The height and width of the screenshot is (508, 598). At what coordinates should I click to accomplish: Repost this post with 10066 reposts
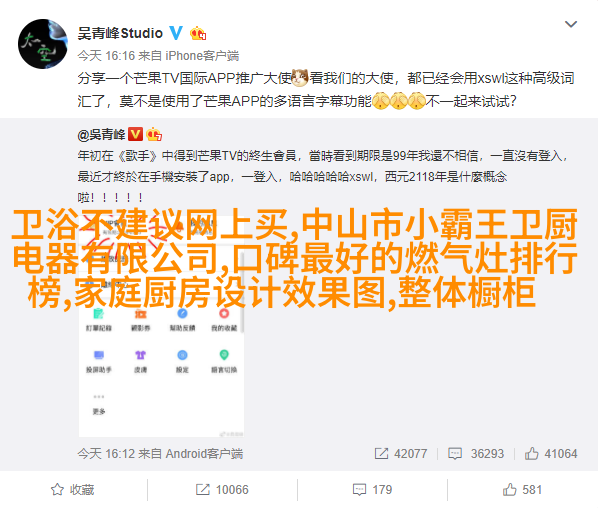(x=222, y=489)
